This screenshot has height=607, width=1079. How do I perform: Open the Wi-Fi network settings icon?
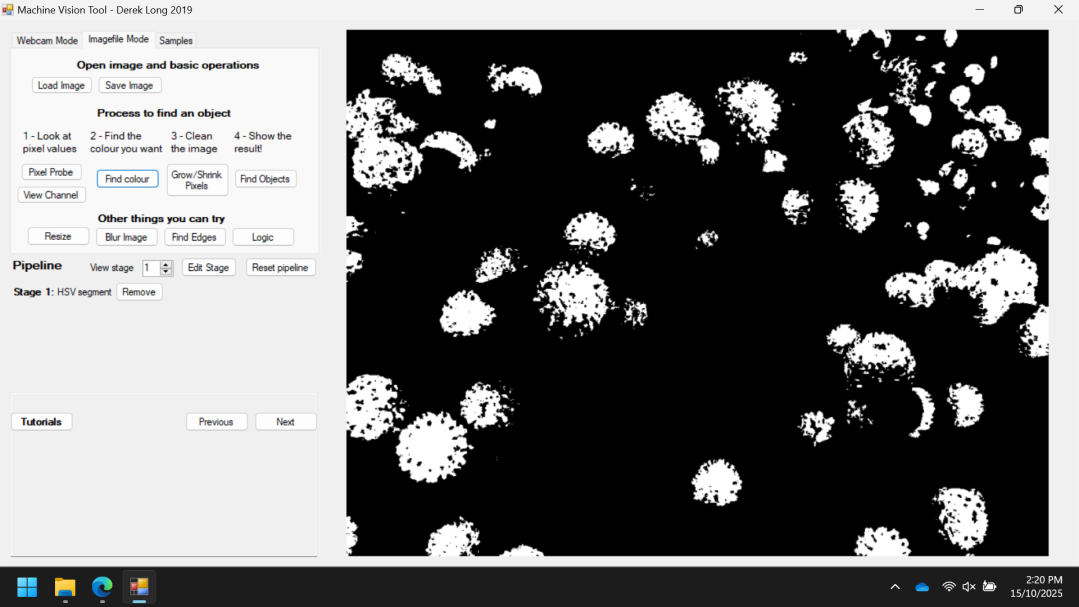tap(948, 587)
